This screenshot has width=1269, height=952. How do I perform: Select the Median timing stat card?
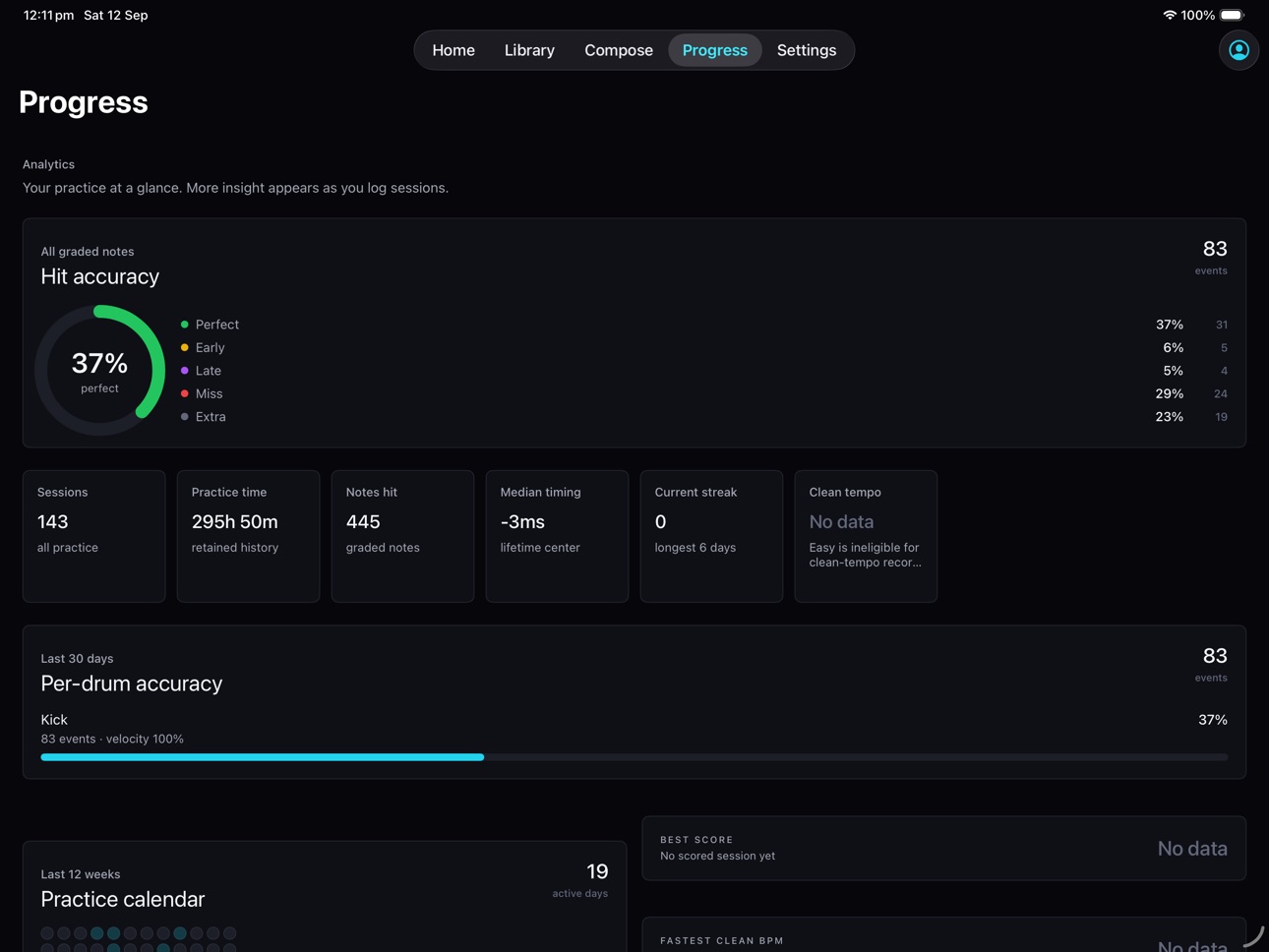(x=558, y=536)
